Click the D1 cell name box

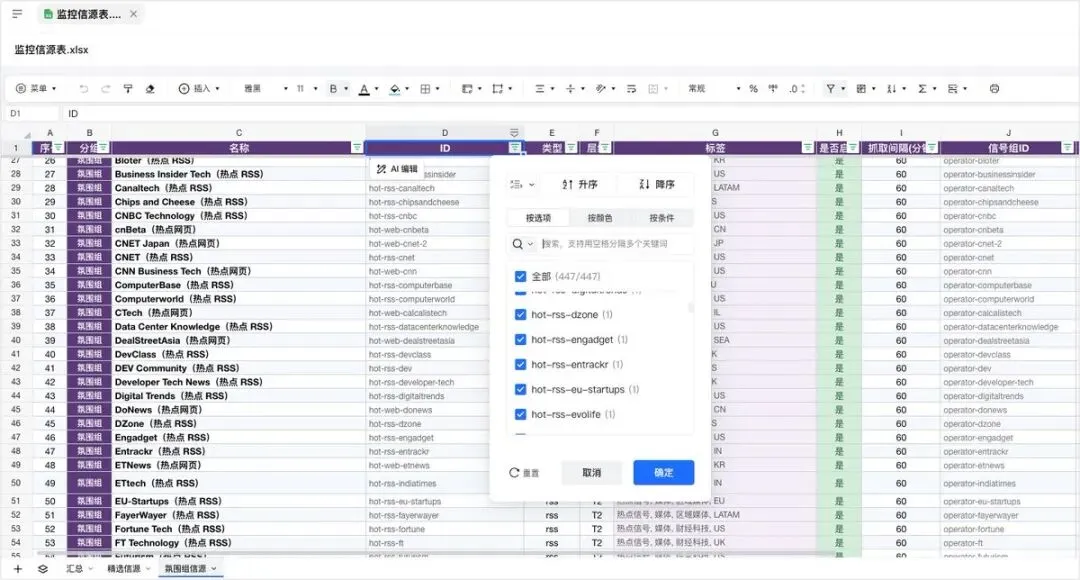coord(32,114)
